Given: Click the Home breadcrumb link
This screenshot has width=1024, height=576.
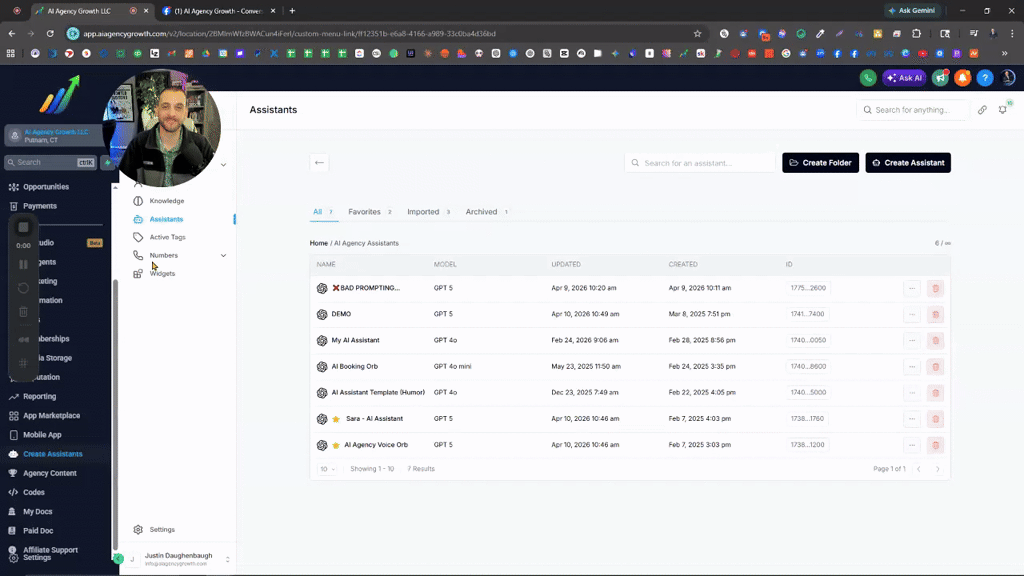Looking at the screenshot, I should pyautogui.click(x=319, y=243).
